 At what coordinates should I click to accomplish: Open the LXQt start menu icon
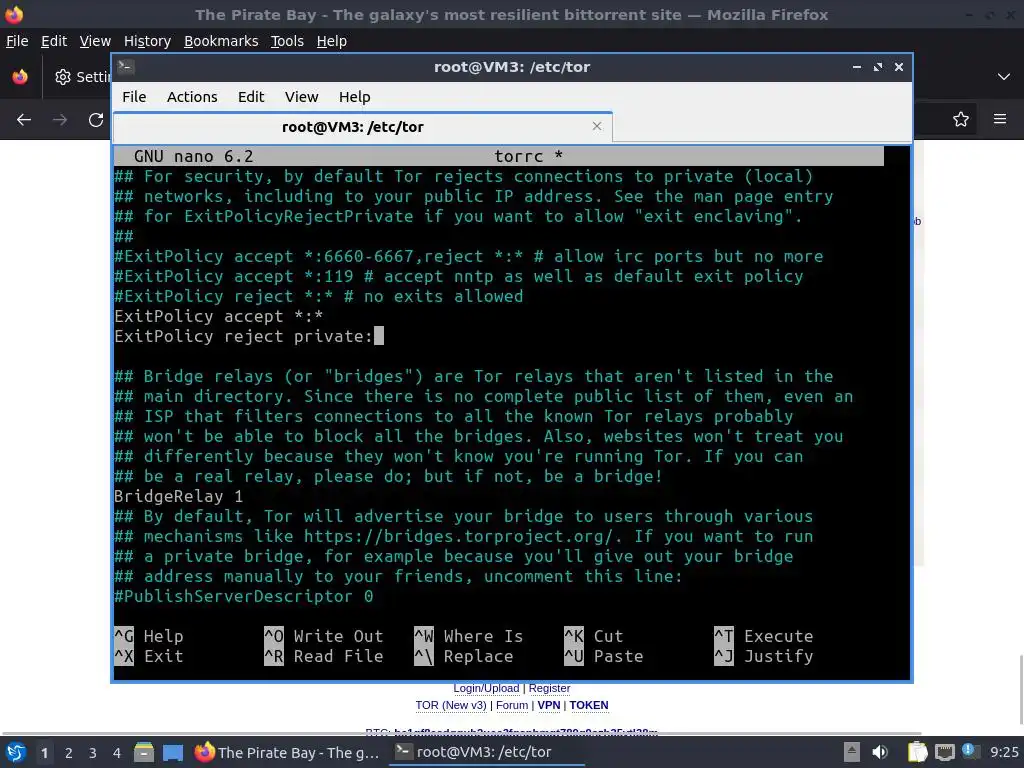[x=16, y=752]
